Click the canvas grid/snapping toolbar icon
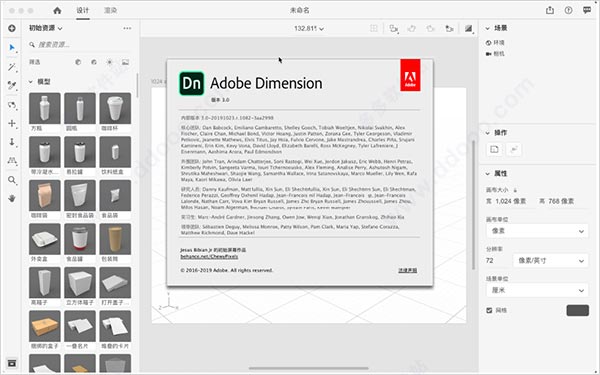Viewport: 600px width, 375px height. point(374,28)
